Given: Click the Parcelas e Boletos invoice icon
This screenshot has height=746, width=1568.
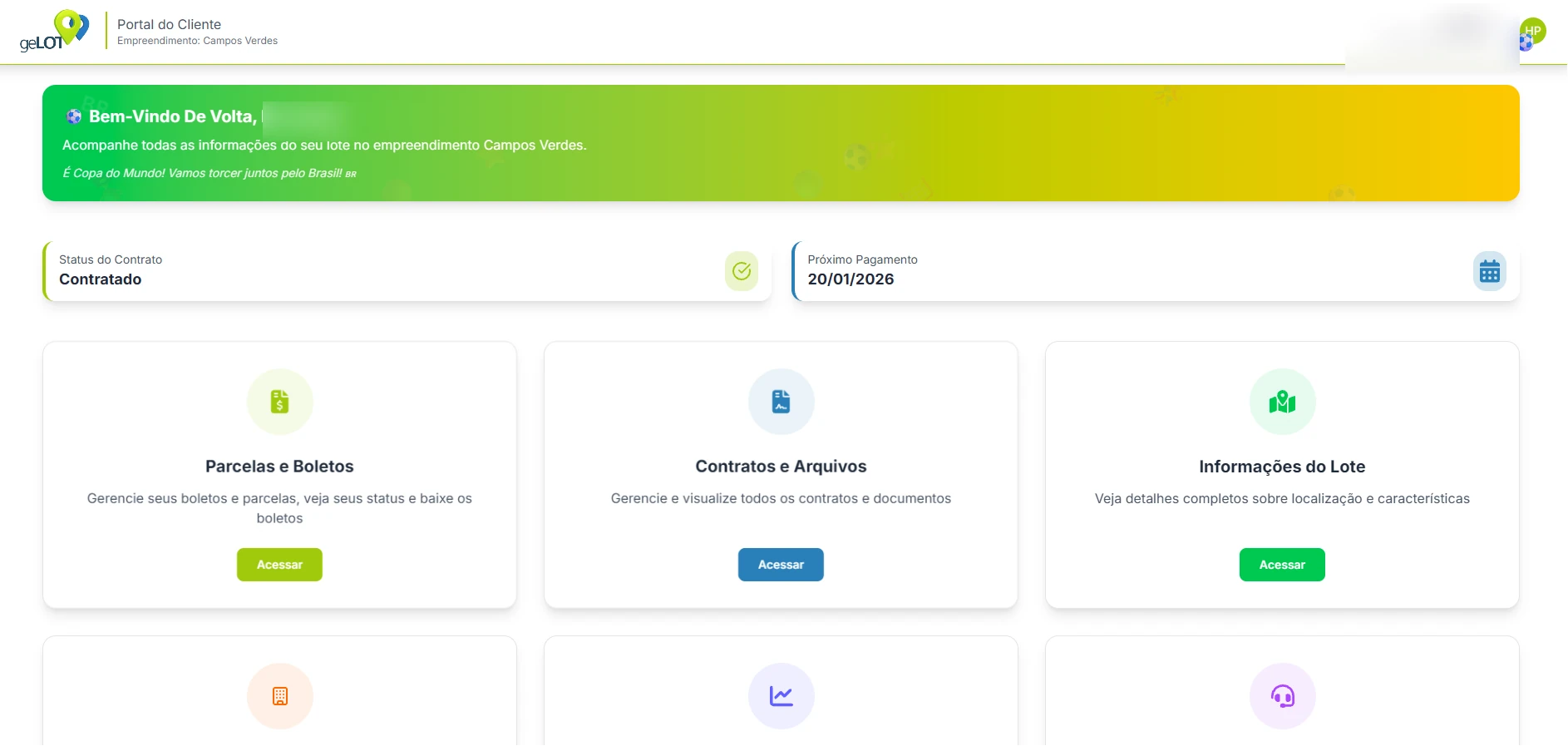Looking at the screenshot, I should 280,402.
